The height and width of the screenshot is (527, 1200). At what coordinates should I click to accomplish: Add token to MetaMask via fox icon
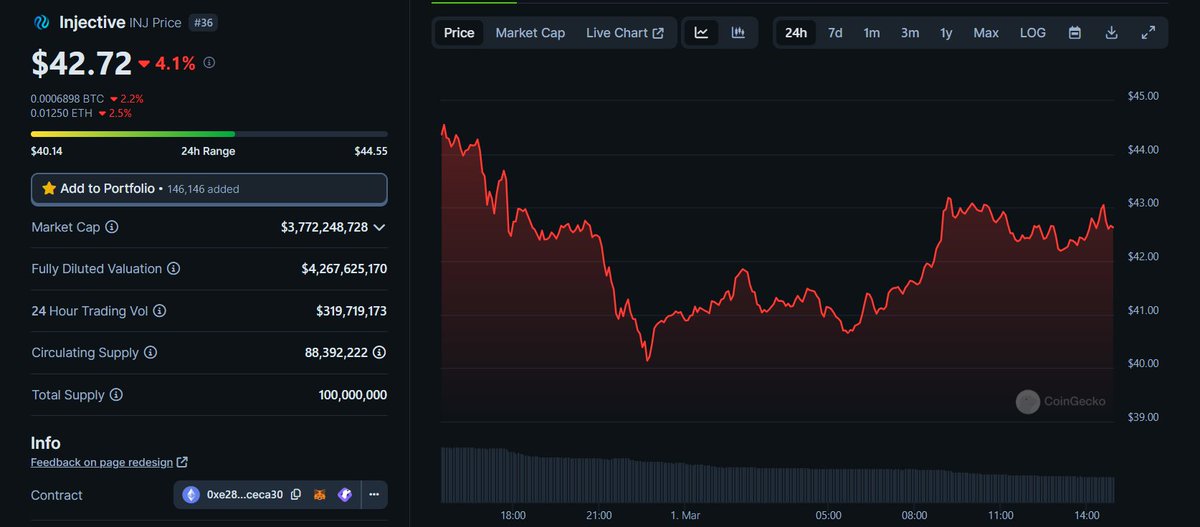point(320,495)
